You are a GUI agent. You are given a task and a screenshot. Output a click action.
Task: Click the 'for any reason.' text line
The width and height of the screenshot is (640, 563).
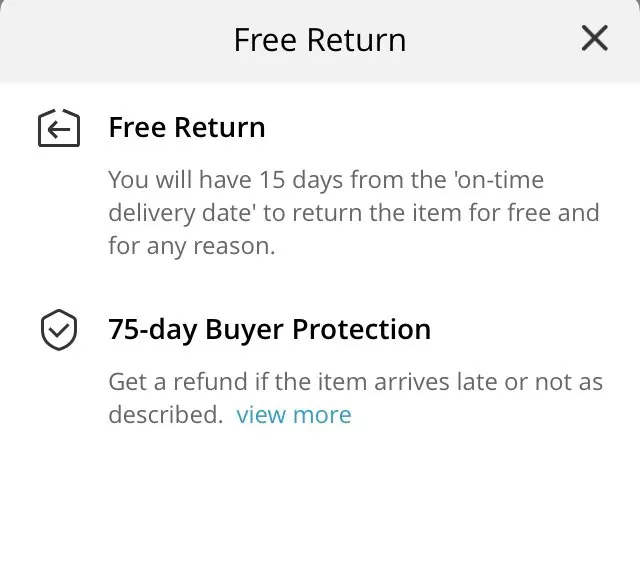click(x=191, y=246)
